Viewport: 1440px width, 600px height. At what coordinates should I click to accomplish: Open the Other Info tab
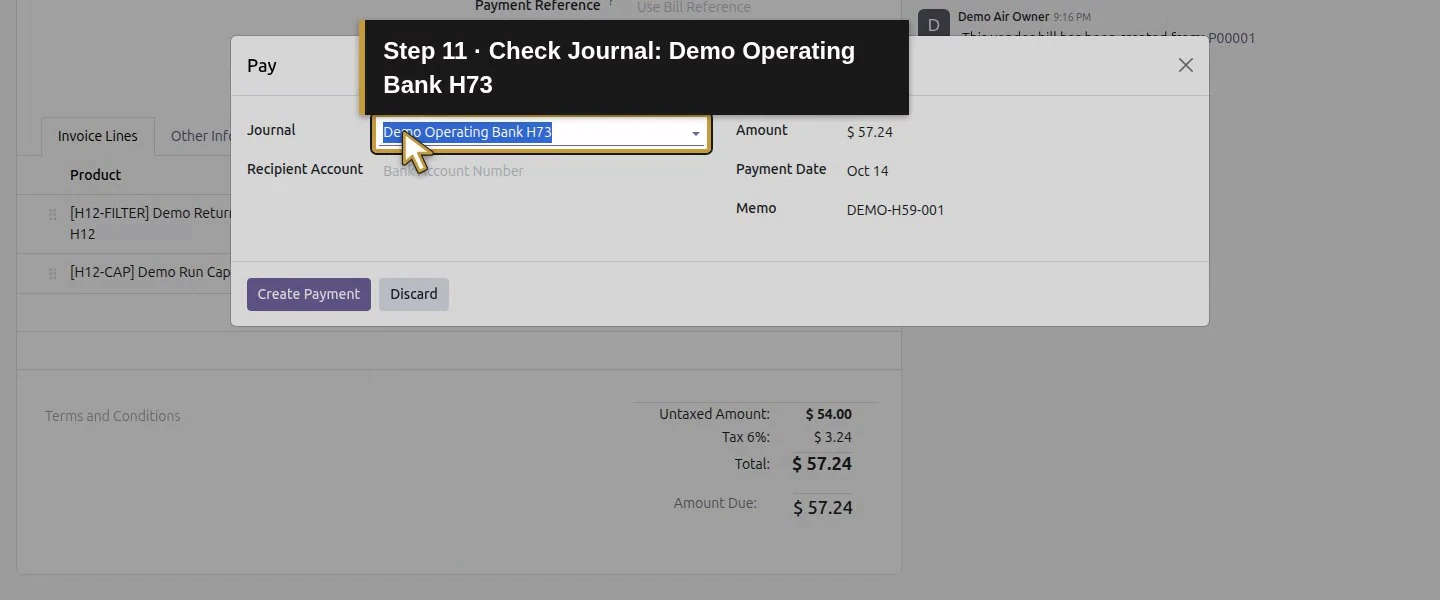coord(200,136)
